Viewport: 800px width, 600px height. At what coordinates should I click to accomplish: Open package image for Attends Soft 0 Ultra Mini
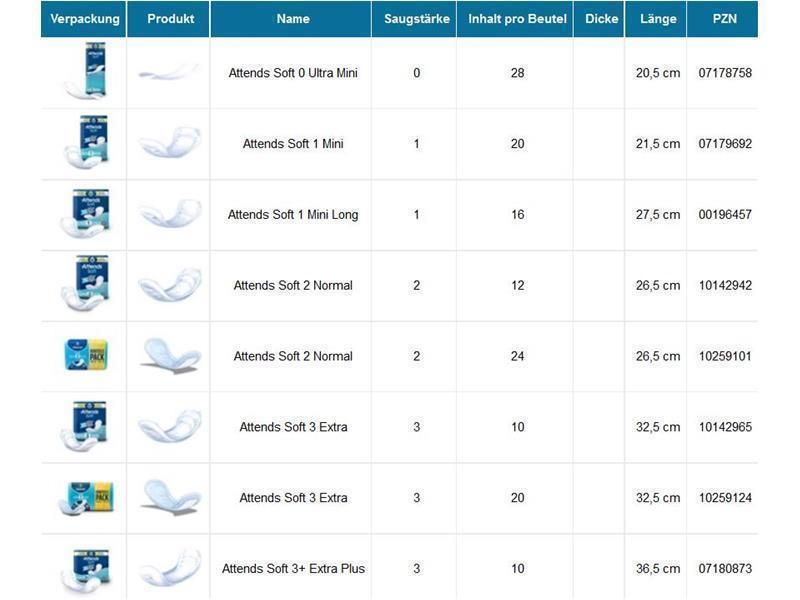tap(87, 71)
